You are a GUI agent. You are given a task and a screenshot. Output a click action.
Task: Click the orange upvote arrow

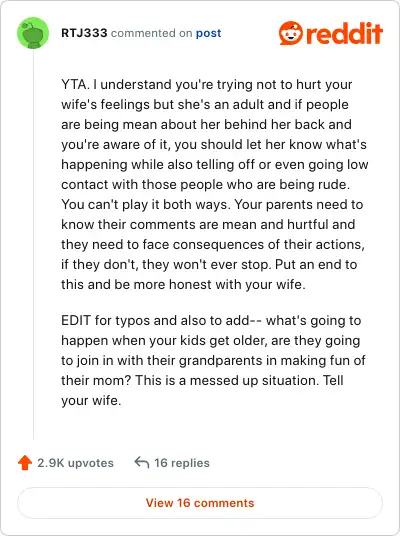pyautogui.click(x=25, y=463)
